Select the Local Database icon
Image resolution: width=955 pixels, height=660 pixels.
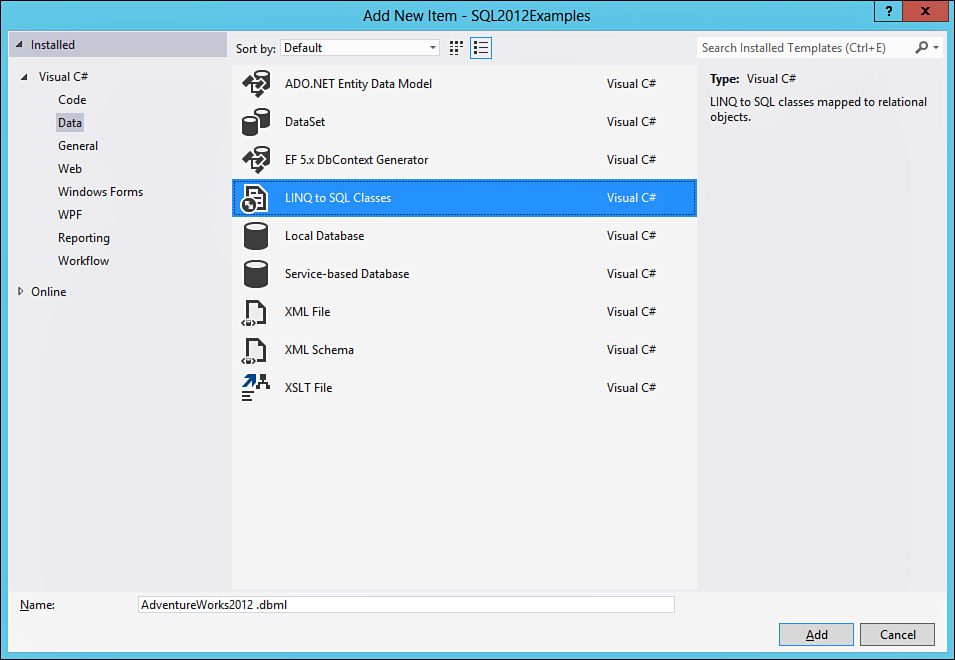click(x=256, y=236)
